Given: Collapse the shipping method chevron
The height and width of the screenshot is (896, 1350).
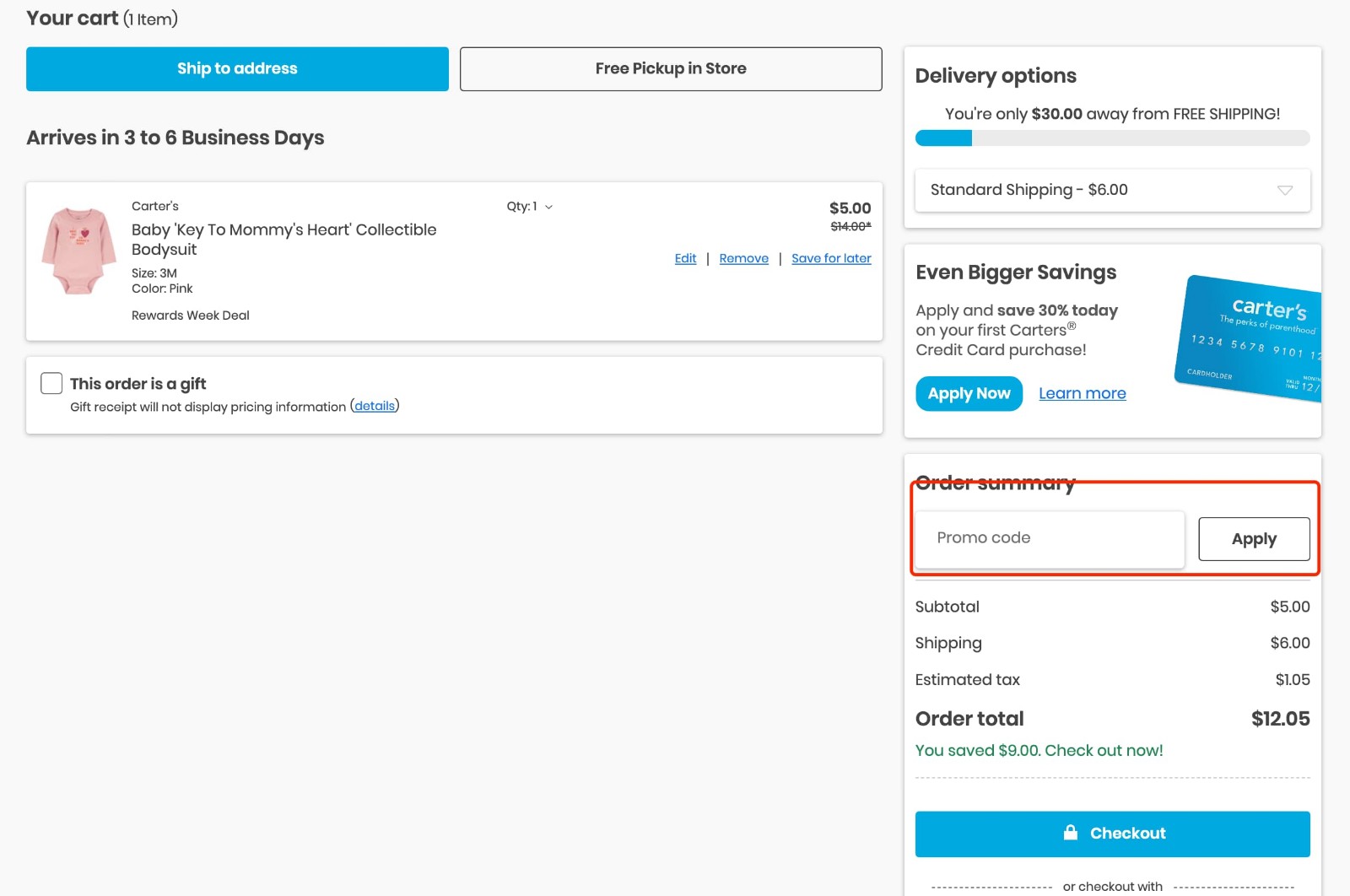Looking at the screenshot, I should coord(1285,190).
